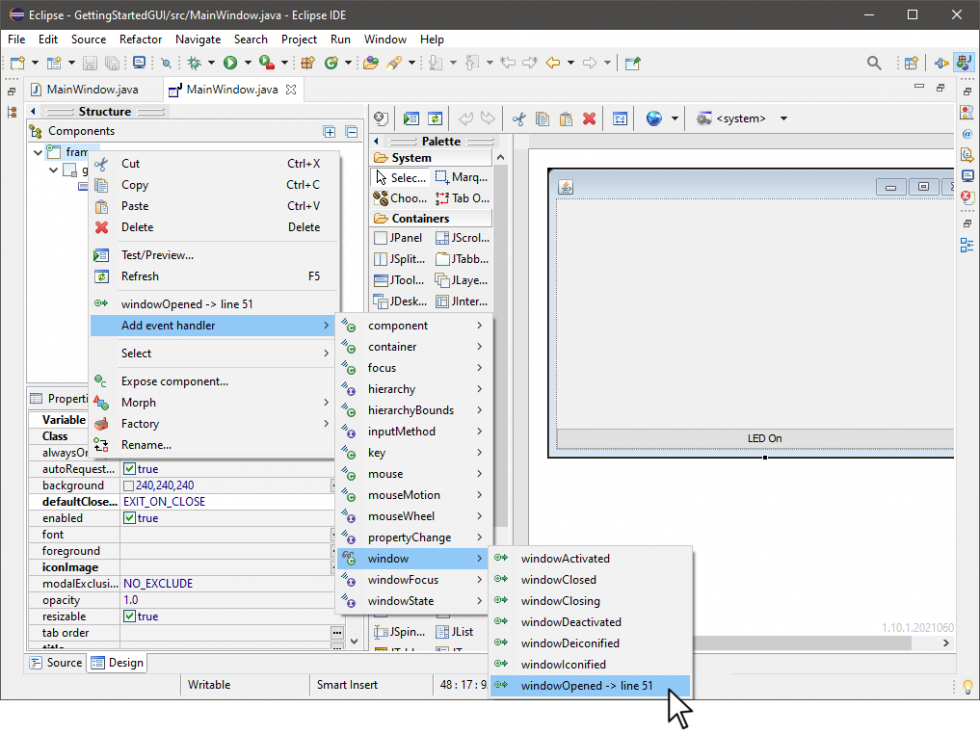Click the Undo arrow in designer toolbar

[x=466, y=118]
